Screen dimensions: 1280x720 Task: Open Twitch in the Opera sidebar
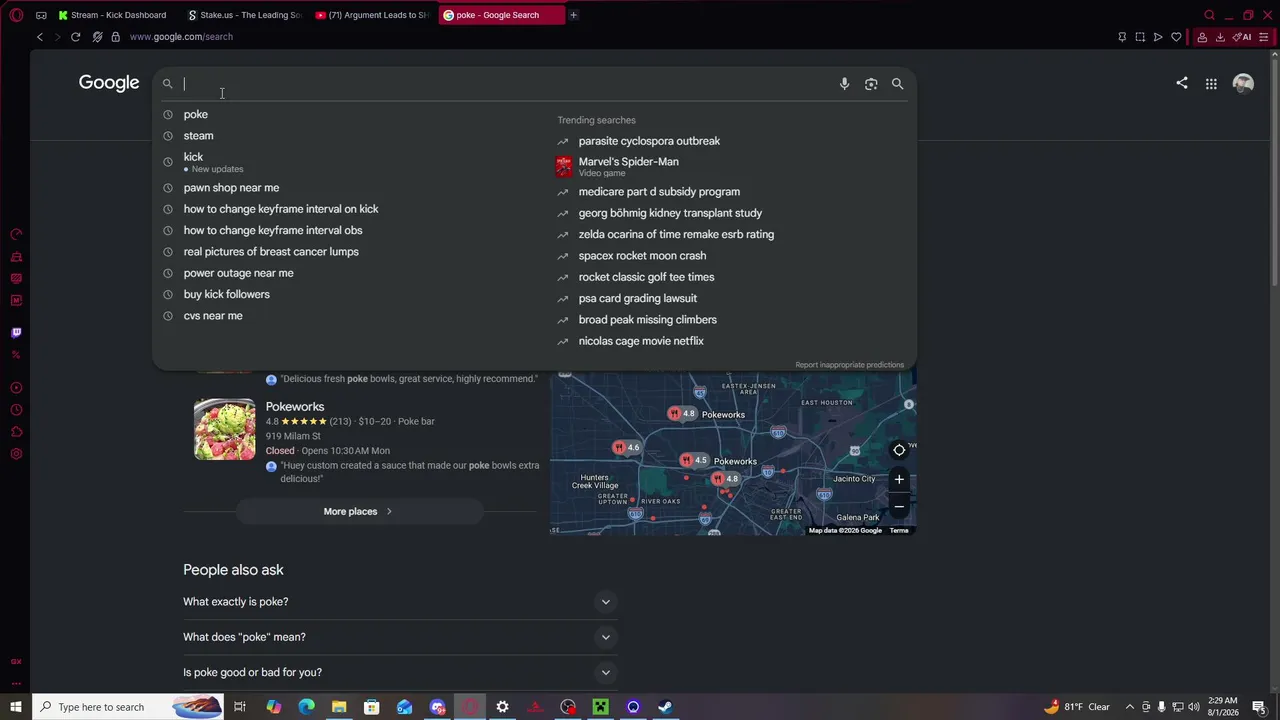tap(16, 332)
